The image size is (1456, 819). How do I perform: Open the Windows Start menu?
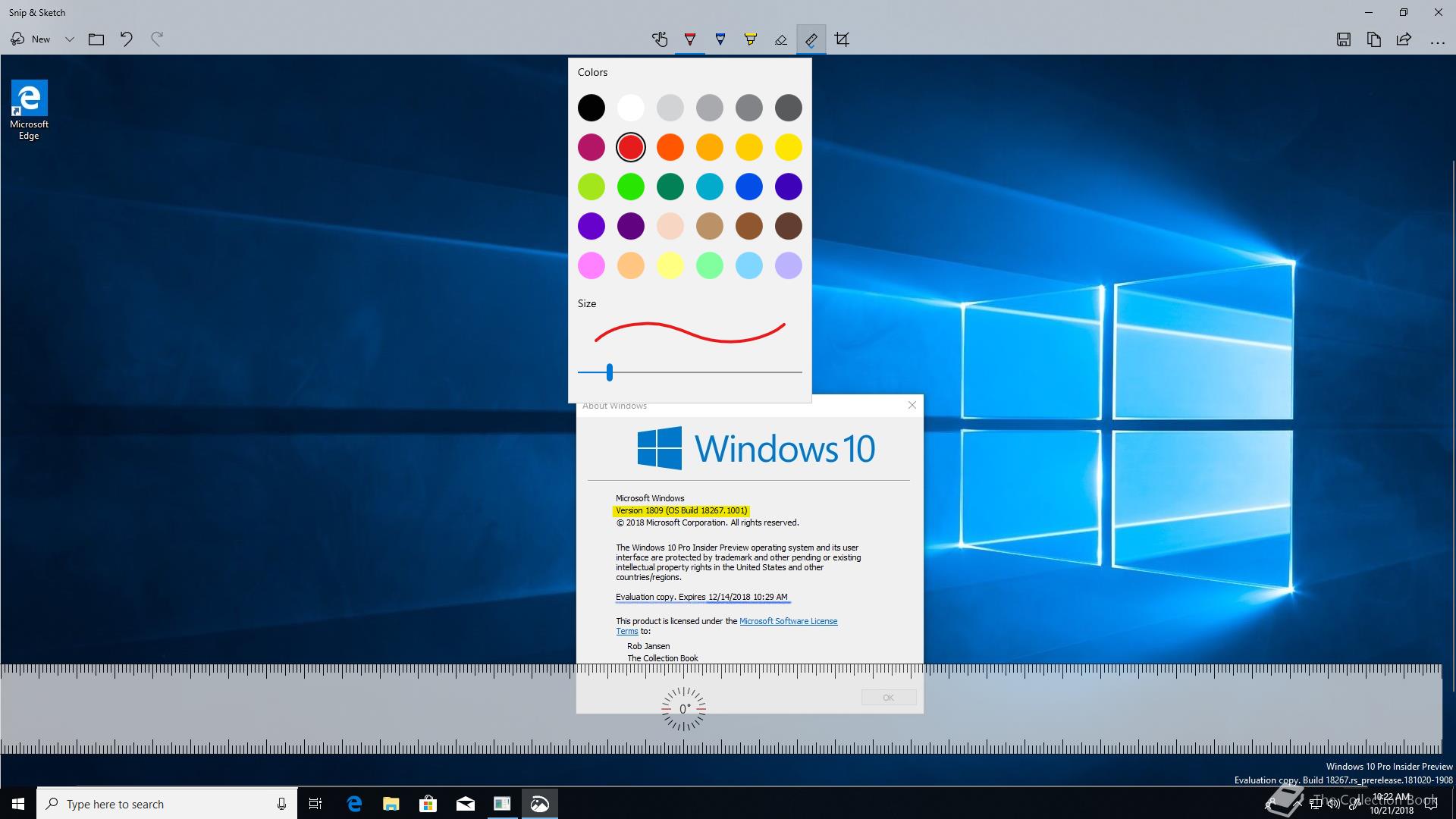pos(18,804)
